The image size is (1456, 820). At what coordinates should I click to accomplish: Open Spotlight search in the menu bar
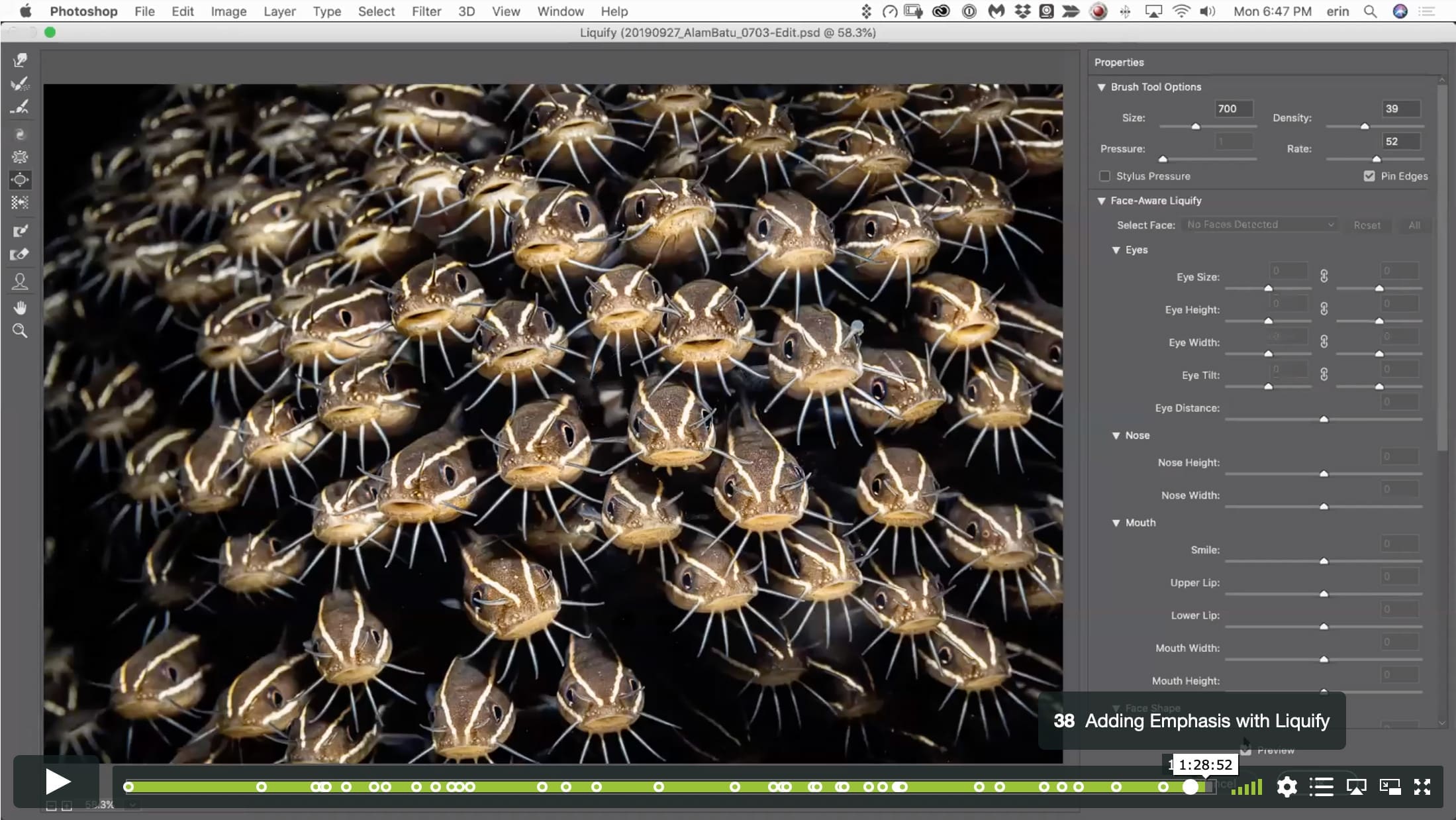[1370, 11]
